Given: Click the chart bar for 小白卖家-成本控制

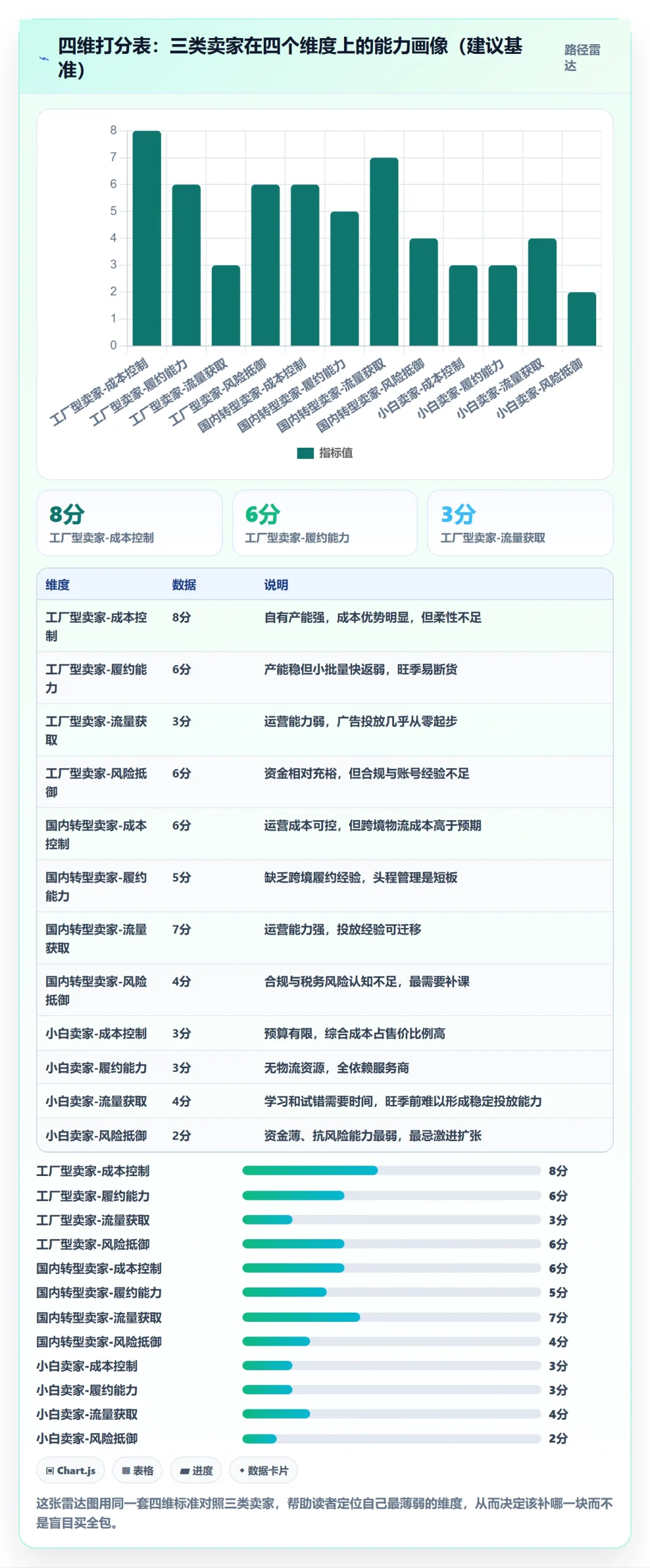Looking at the screenshot, I should (x=463, y=305).
